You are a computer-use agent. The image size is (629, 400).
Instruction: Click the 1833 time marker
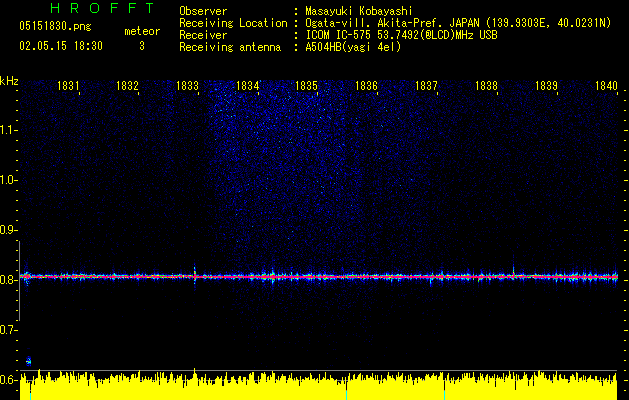tap(187, 86)
